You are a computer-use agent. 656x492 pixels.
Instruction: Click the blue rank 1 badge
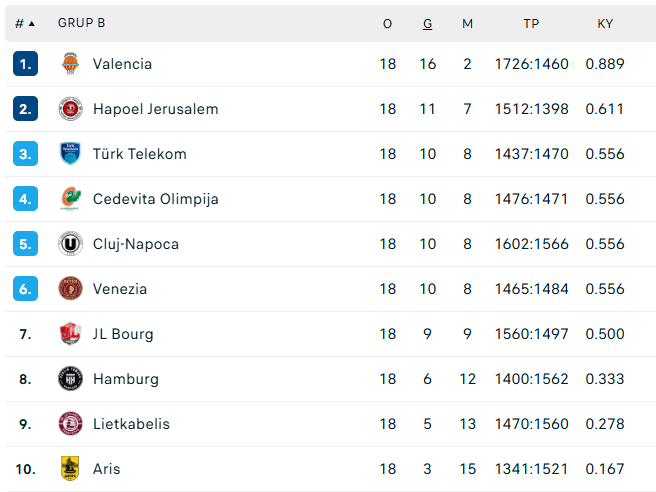26,64
